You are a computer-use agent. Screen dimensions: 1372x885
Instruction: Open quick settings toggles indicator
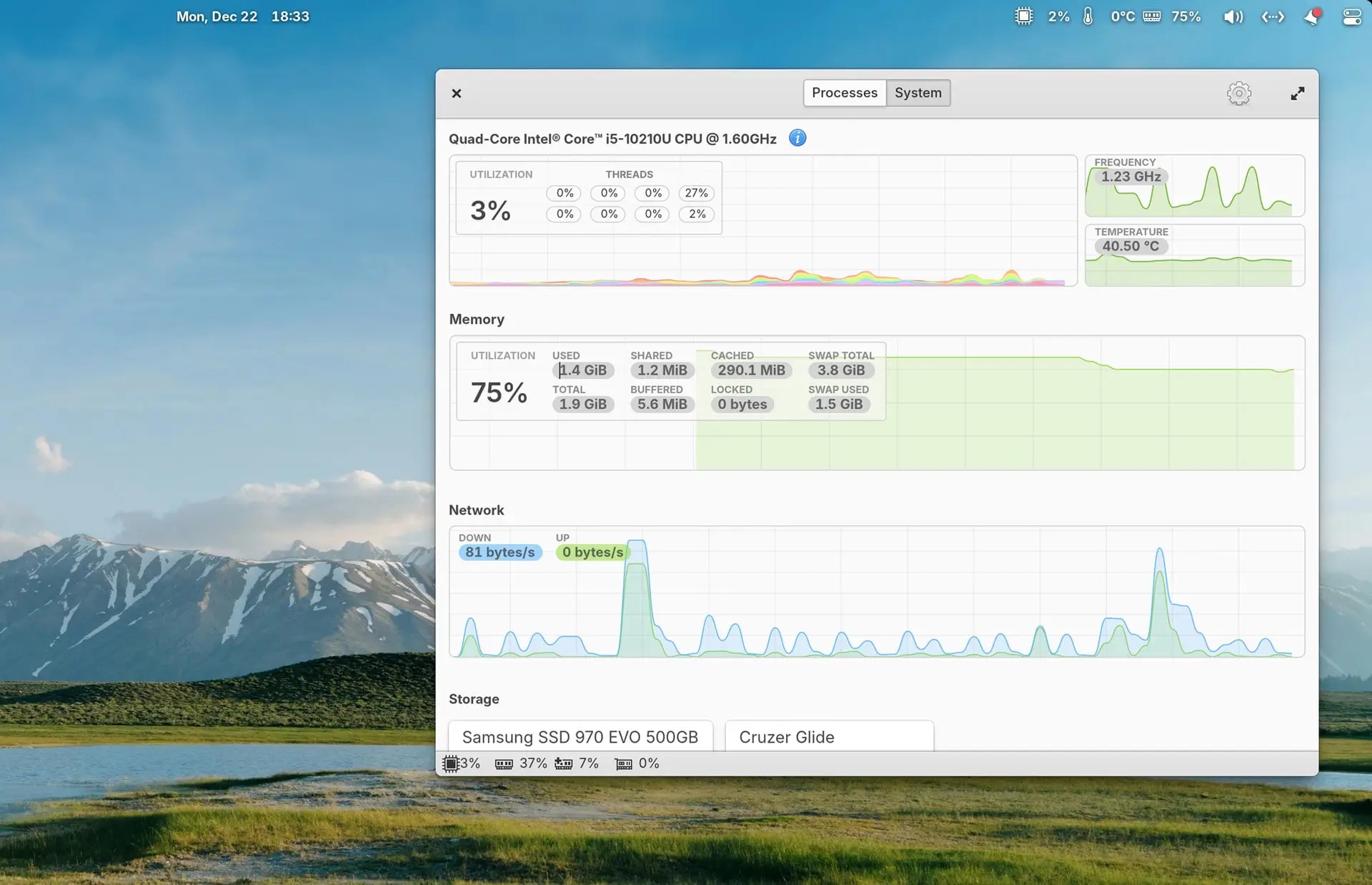pyautogui.click(x=1351, y=16)
